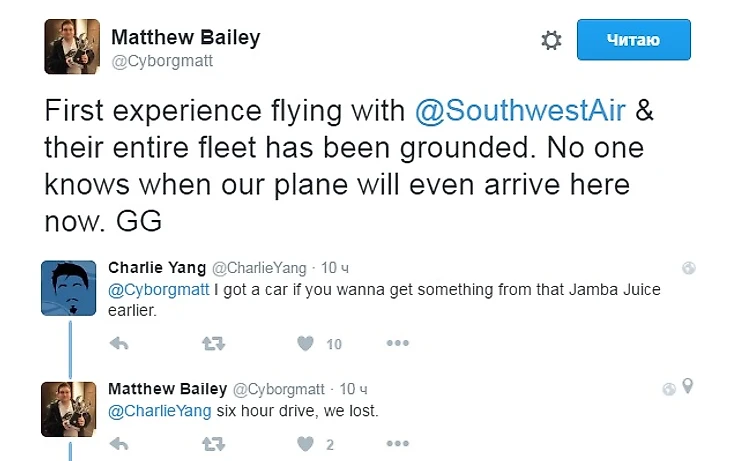Click the timestamp on Charlie Yang's tweet
The image size is (730, 461).
[x=335, y=268]
